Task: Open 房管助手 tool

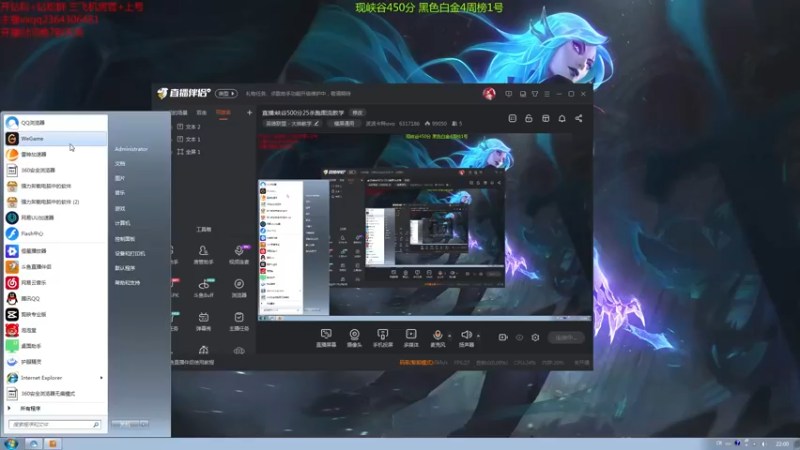Action: [203, 255]
